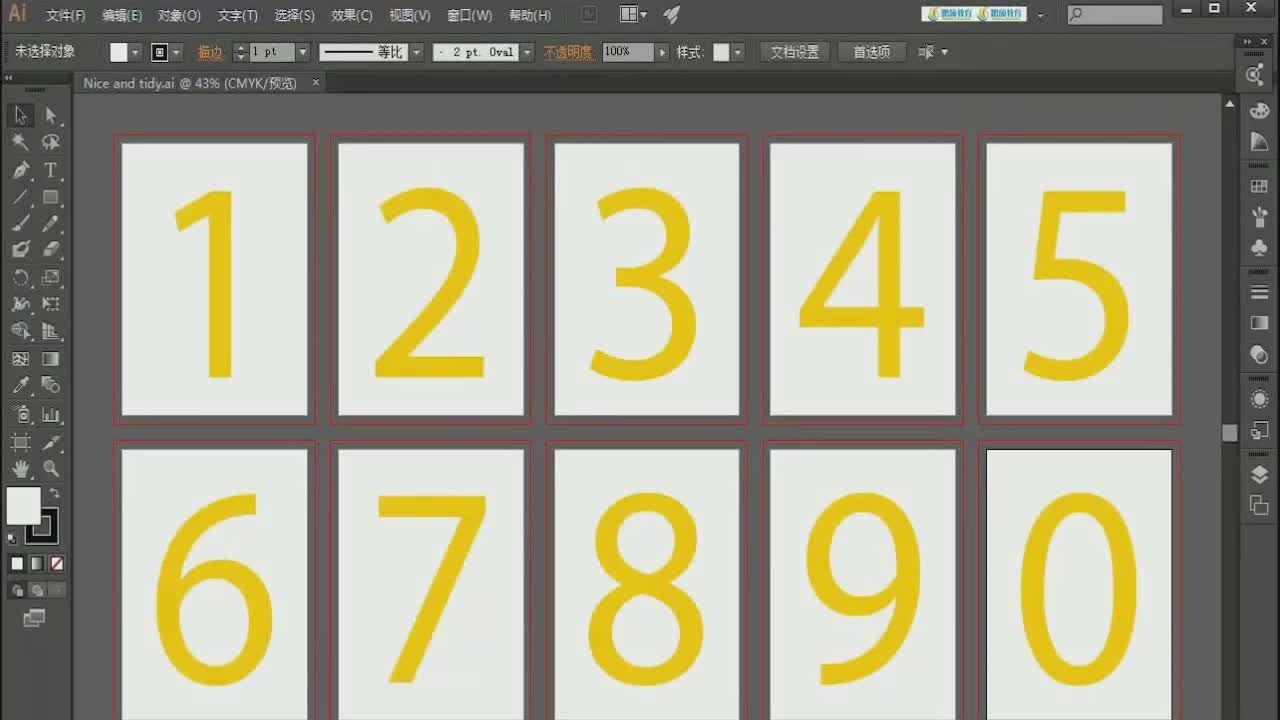Select the Pen tool
The height and width of the screenshot is (720, 1280).
click(20, 170)
